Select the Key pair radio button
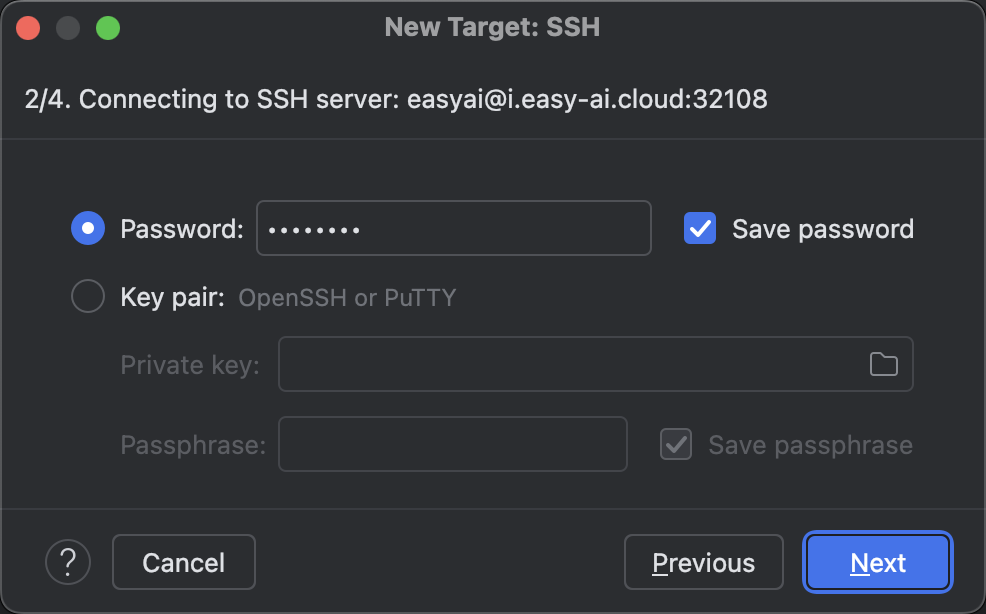The width and height of the screenshot is (986, 614). pos(88,296)
